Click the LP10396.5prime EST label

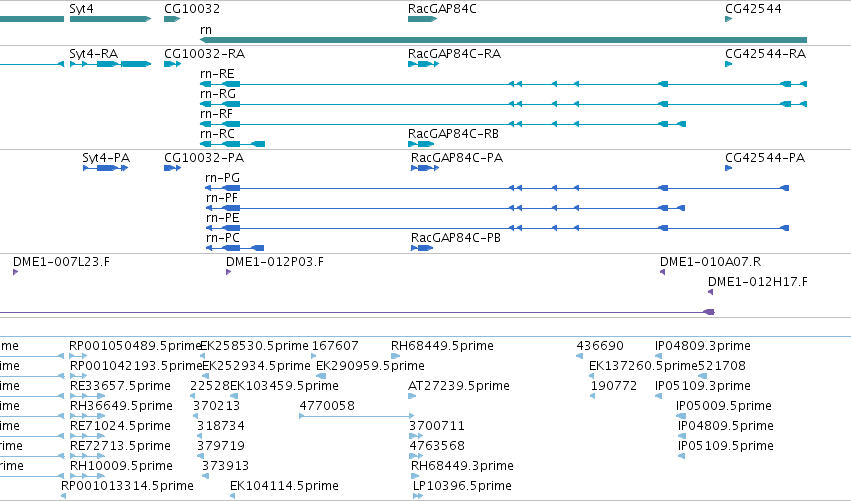462,486
